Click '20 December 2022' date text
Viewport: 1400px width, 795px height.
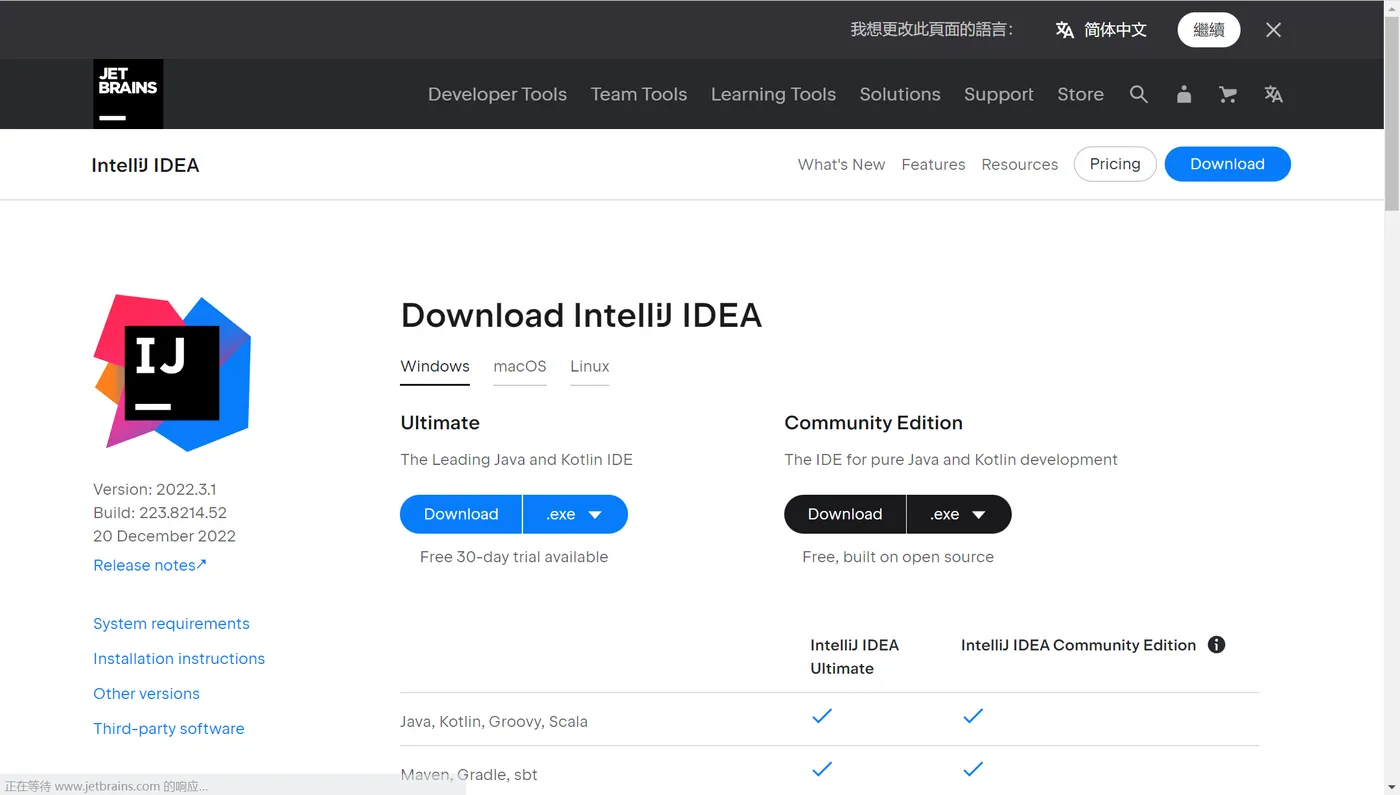click(x=164, y=536)
